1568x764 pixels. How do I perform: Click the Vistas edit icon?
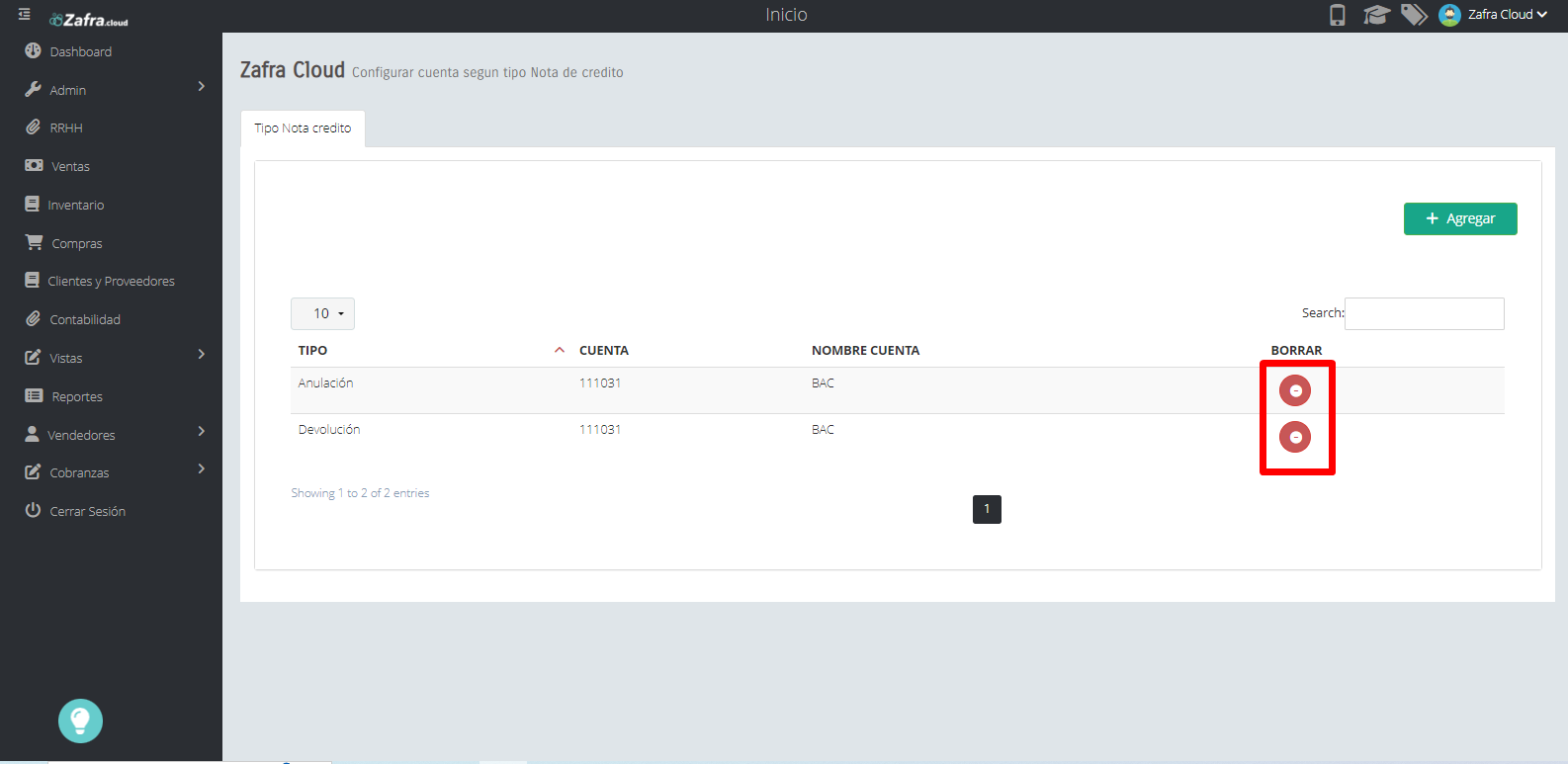click(x=33, y=357)
